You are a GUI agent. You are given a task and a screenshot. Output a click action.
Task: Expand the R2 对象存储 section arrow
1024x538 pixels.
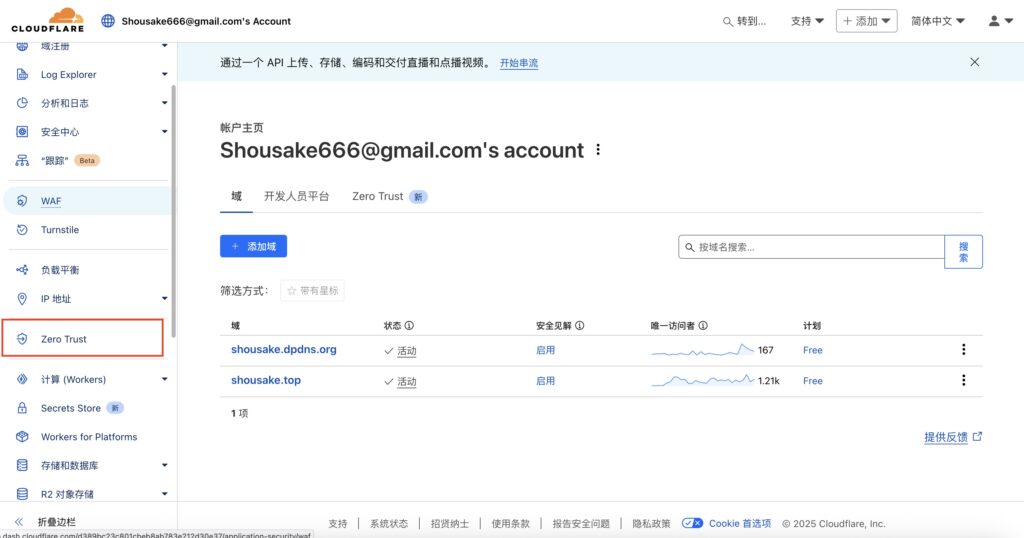[x=165, y=494]
